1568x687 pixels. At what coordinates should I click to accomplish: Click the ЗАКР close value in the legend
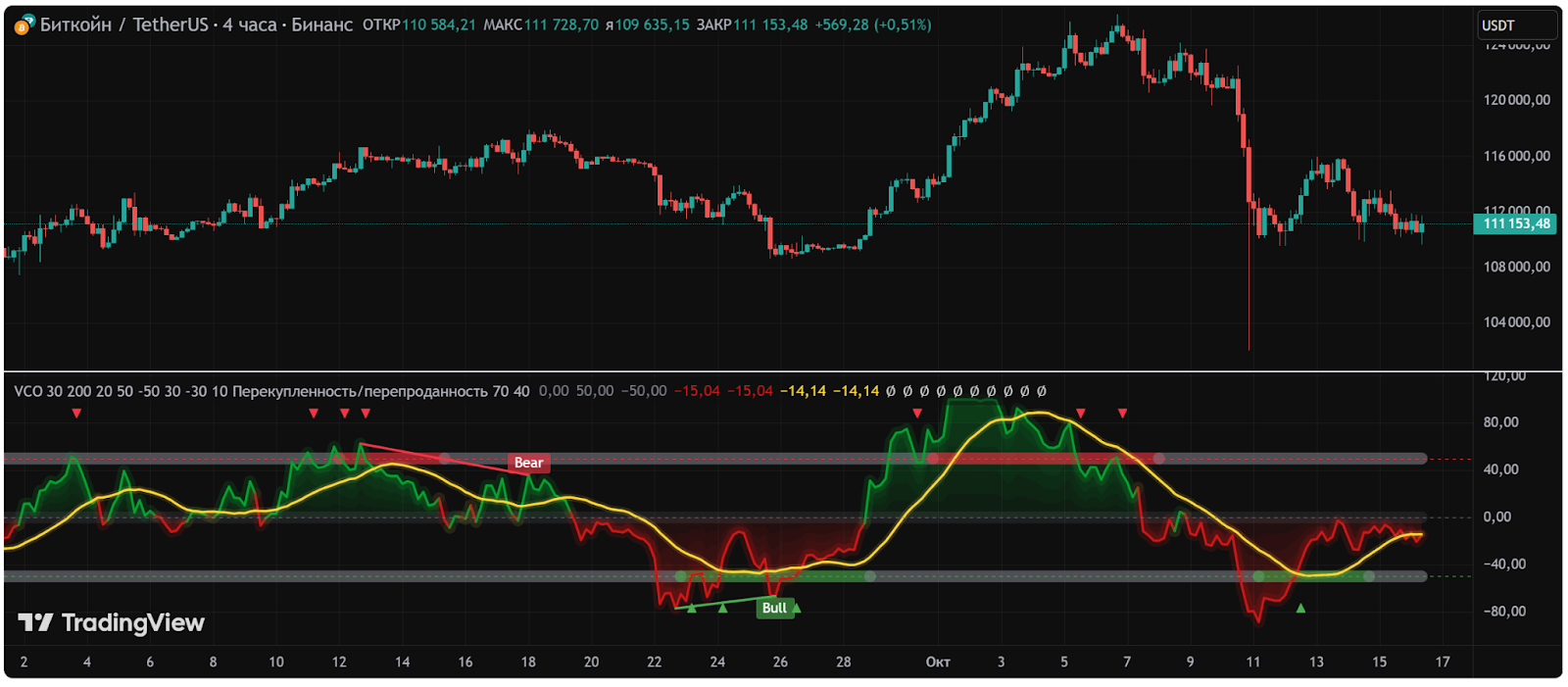[x=771, y=25]
